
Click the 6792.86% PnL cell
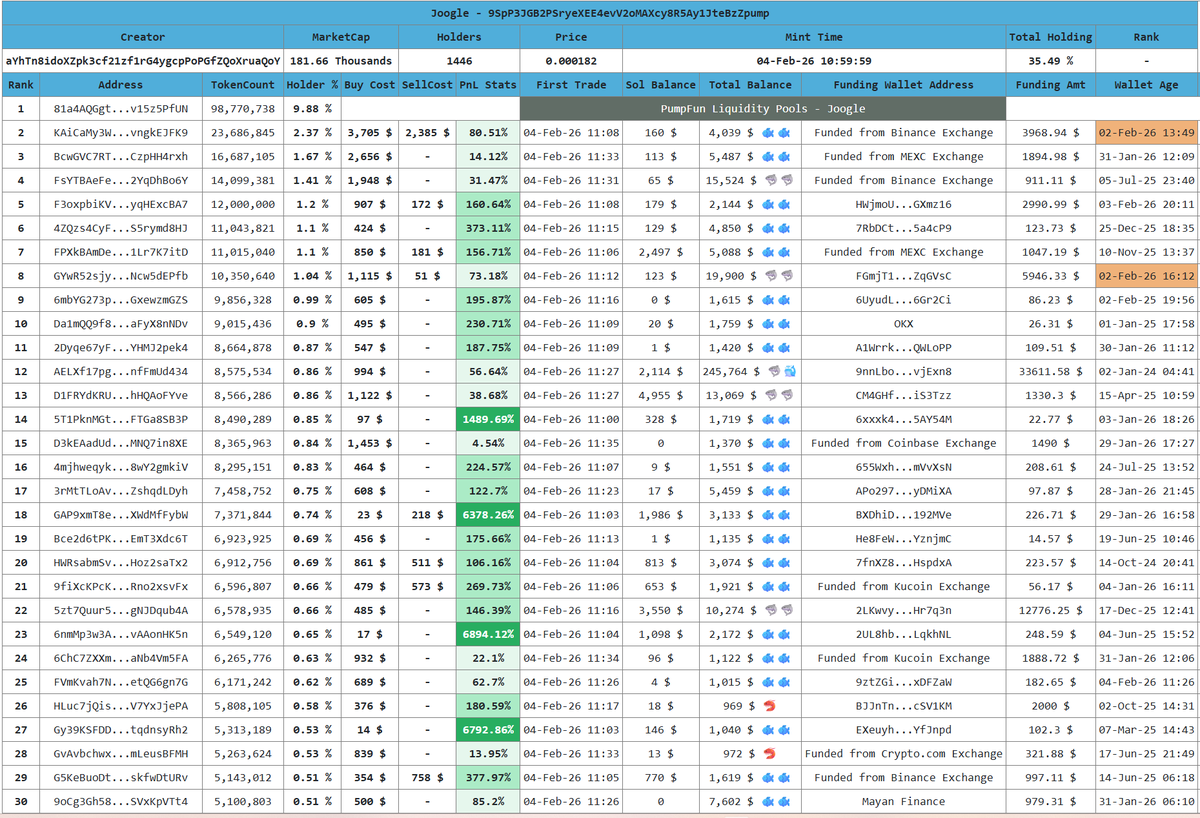tap(488, 730)
